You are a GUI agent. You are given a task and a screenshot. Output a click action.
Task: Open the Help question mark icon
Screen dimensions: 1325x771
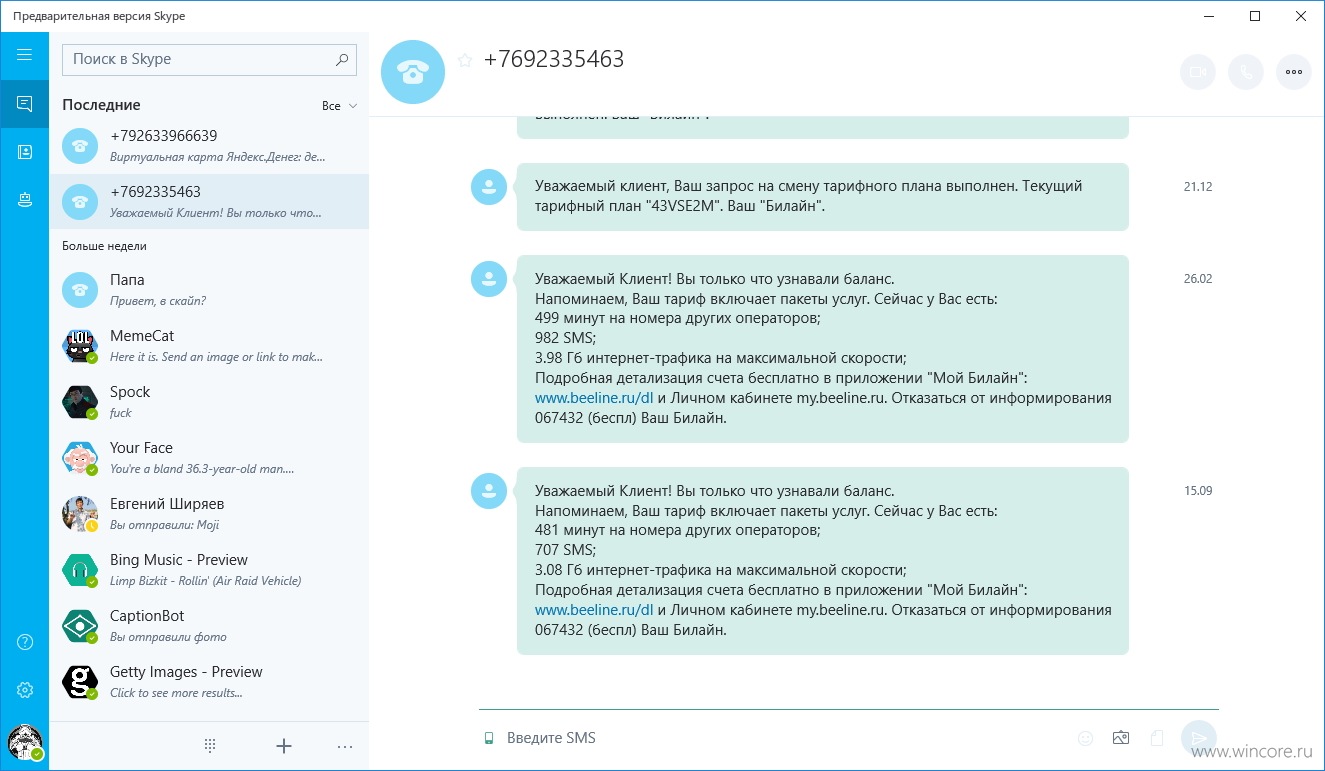point(25,642)
